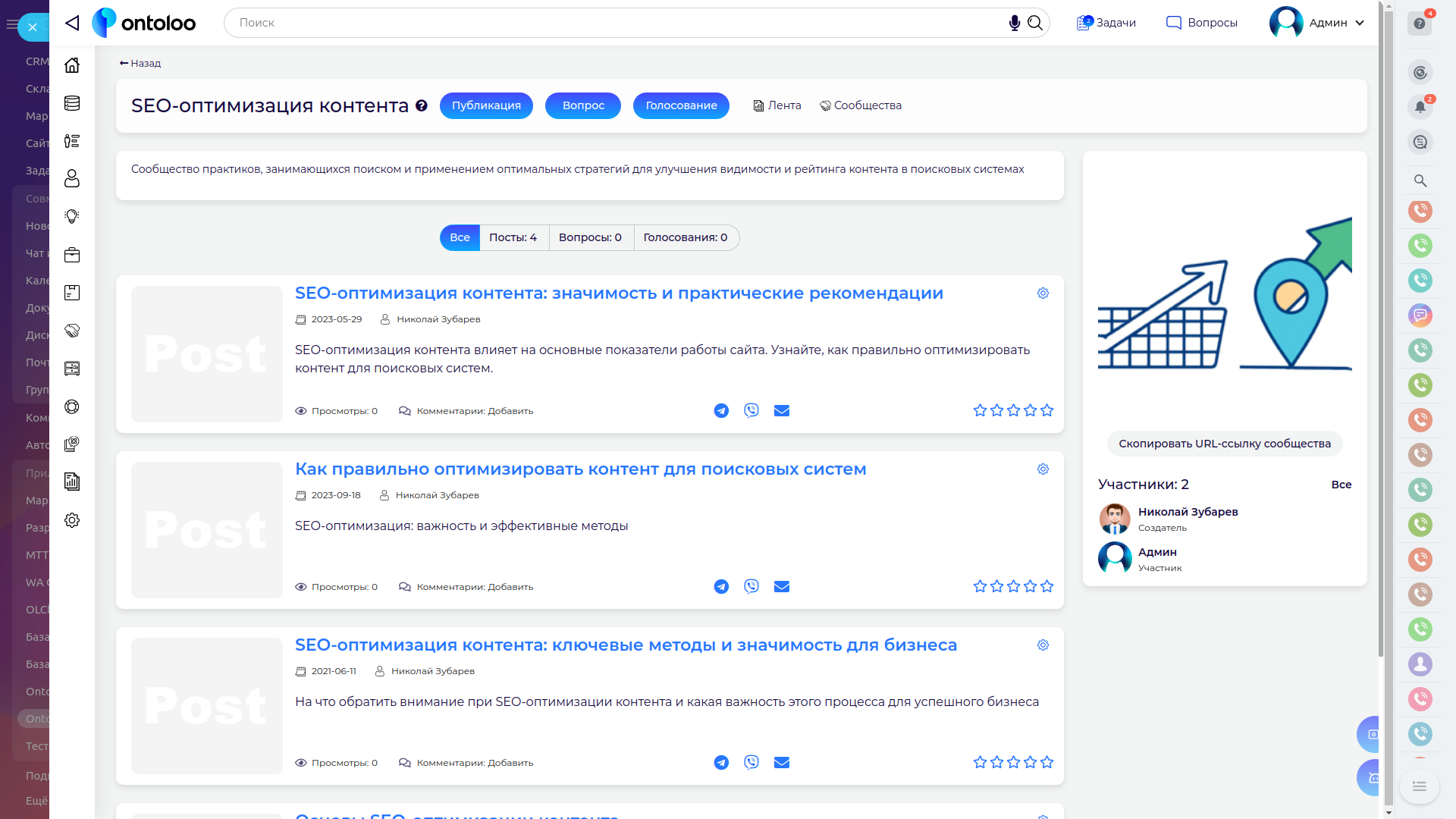Share the first post via Telegram
The image size is (1456, 819).
point(721,411)
